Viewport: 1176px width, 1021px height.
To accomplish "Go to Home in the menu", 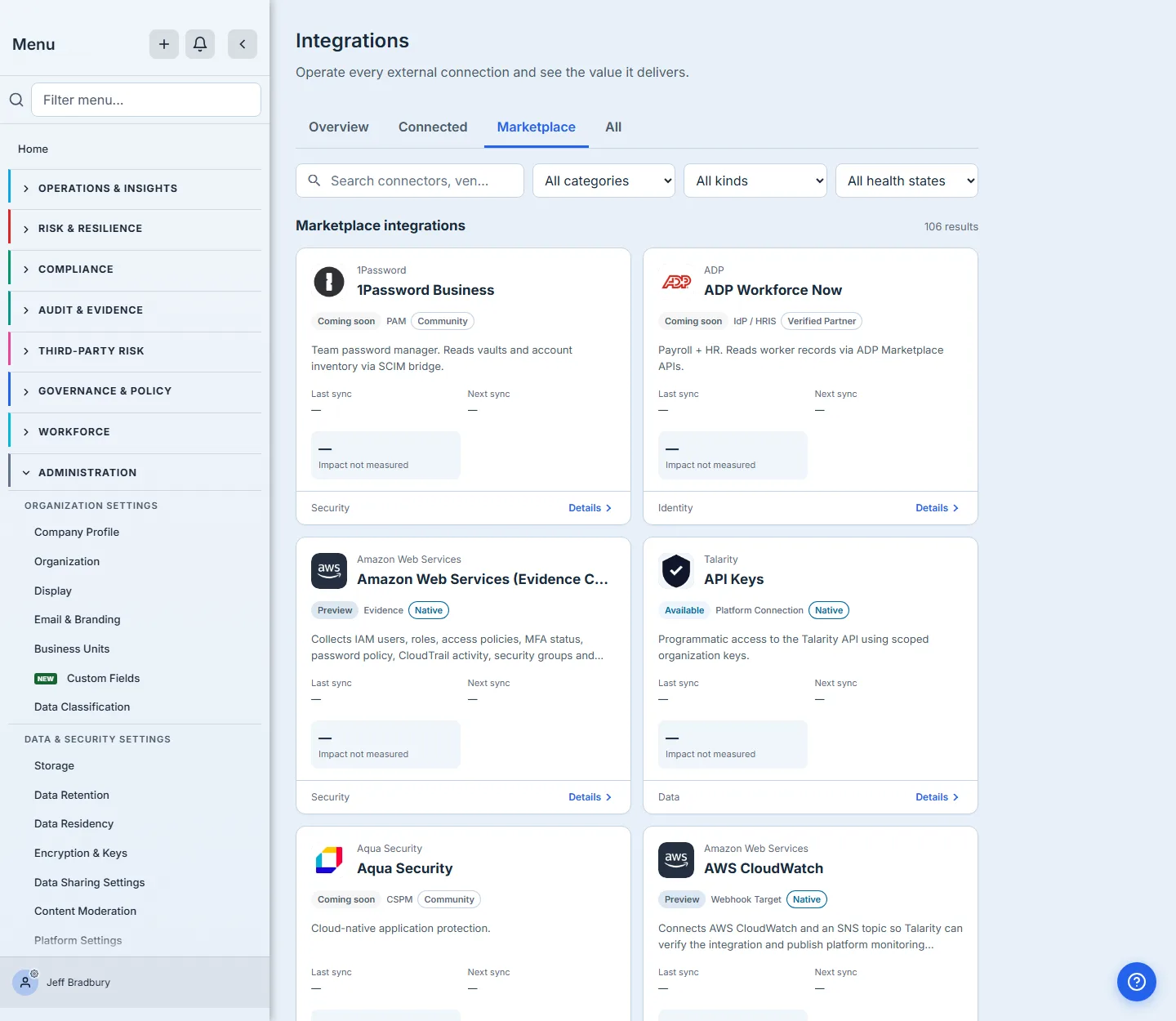I will tap(33, 149).
